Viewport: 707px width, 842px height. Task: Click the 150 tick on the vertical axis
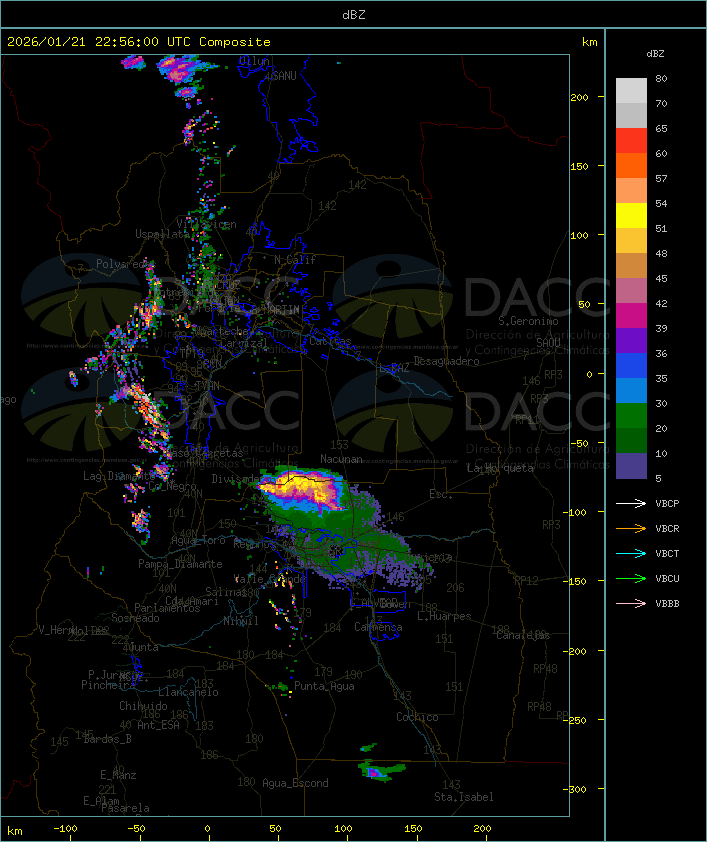tap(579, 166)
